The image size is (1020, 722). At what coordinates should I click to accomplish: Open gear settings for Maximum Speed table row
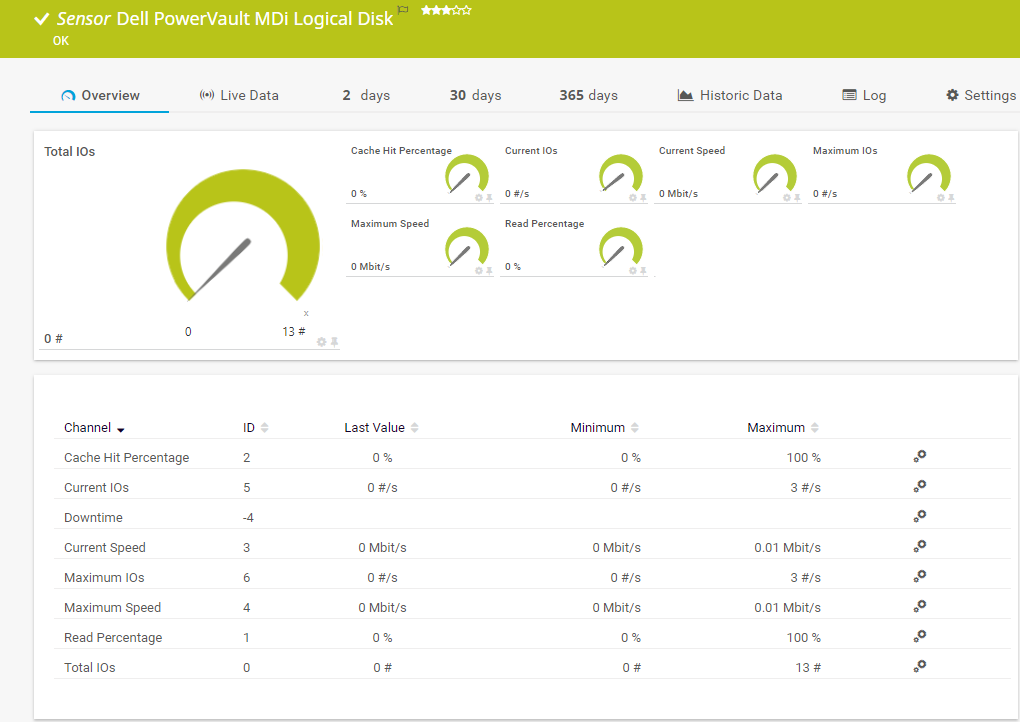click(x=919, y=606)
